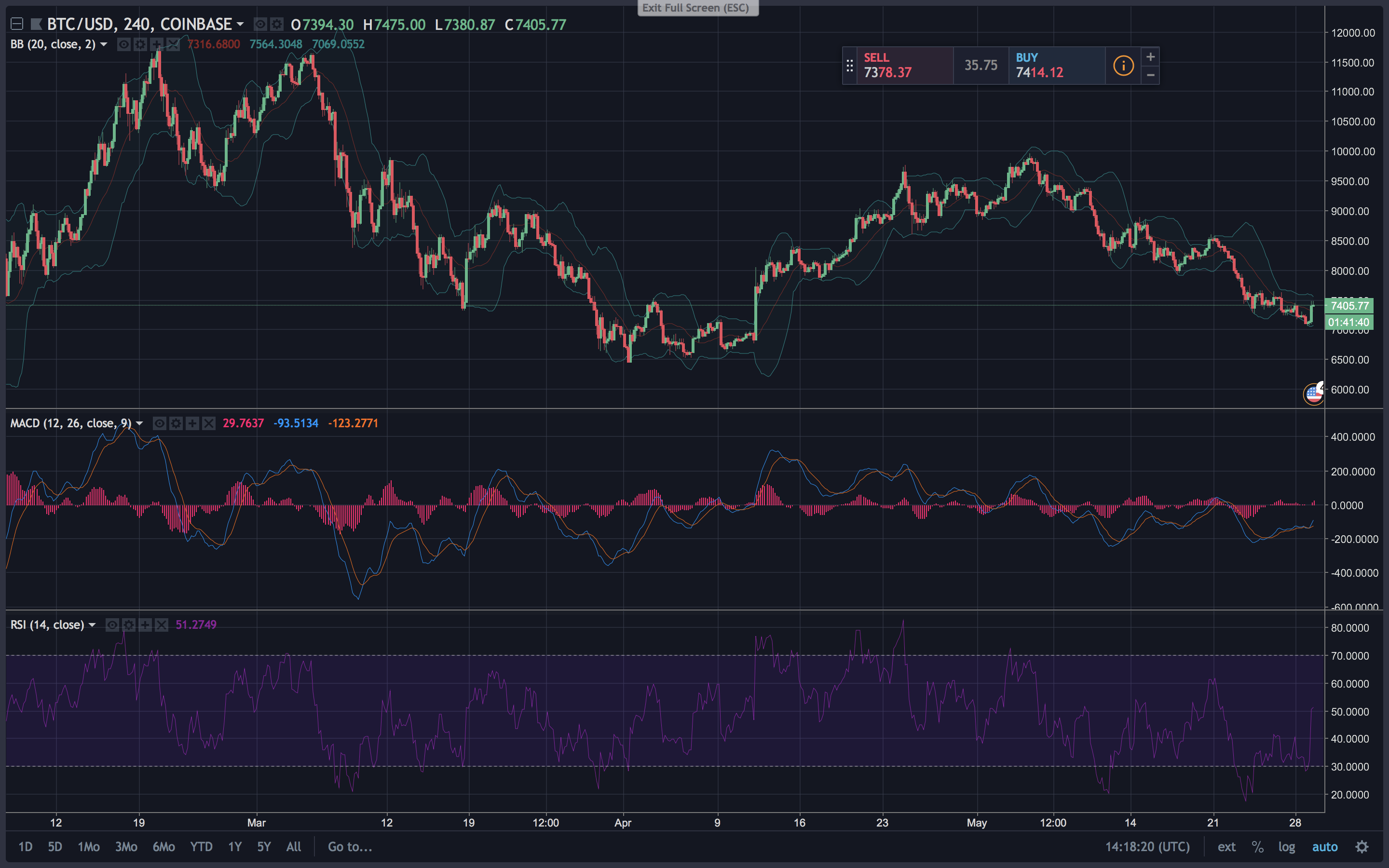Click the BUY 7414.12 button

(1057, 66)
